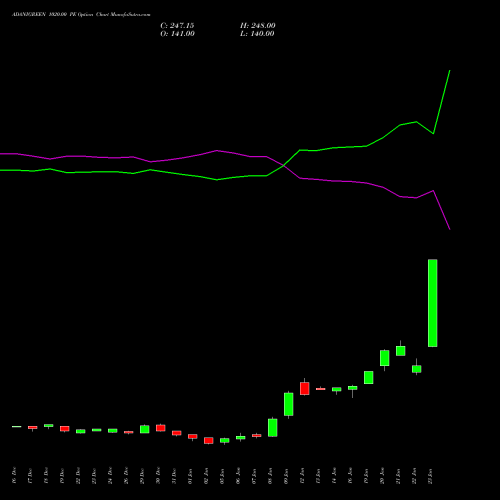Click the 14 Jan date label
500x500 pixels.
tap(334, 476)
